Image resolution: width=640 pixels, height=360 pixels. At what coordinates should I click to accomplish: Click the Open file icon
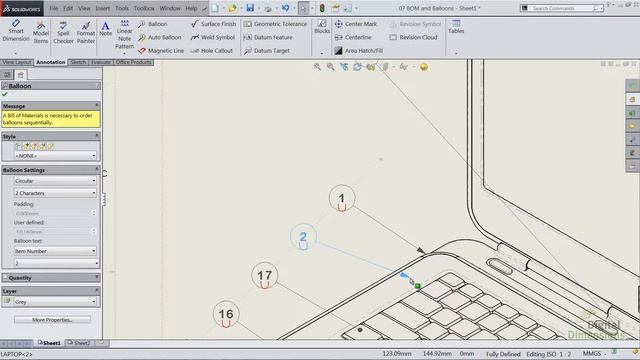232,8
